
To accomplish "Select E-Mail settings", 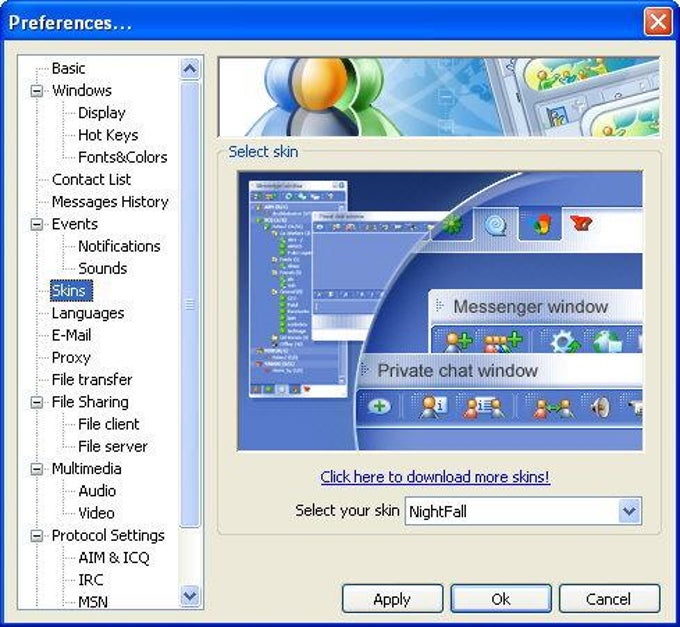I will [x=71, y=335].
